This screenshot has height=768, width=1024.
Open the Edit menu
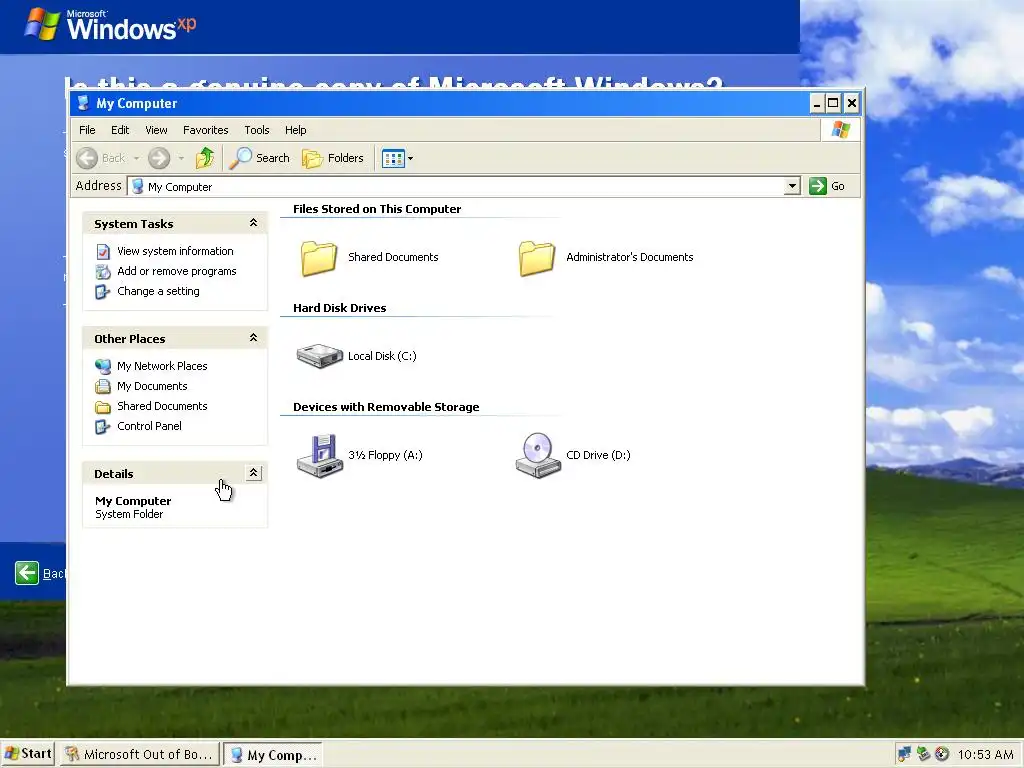120,130
